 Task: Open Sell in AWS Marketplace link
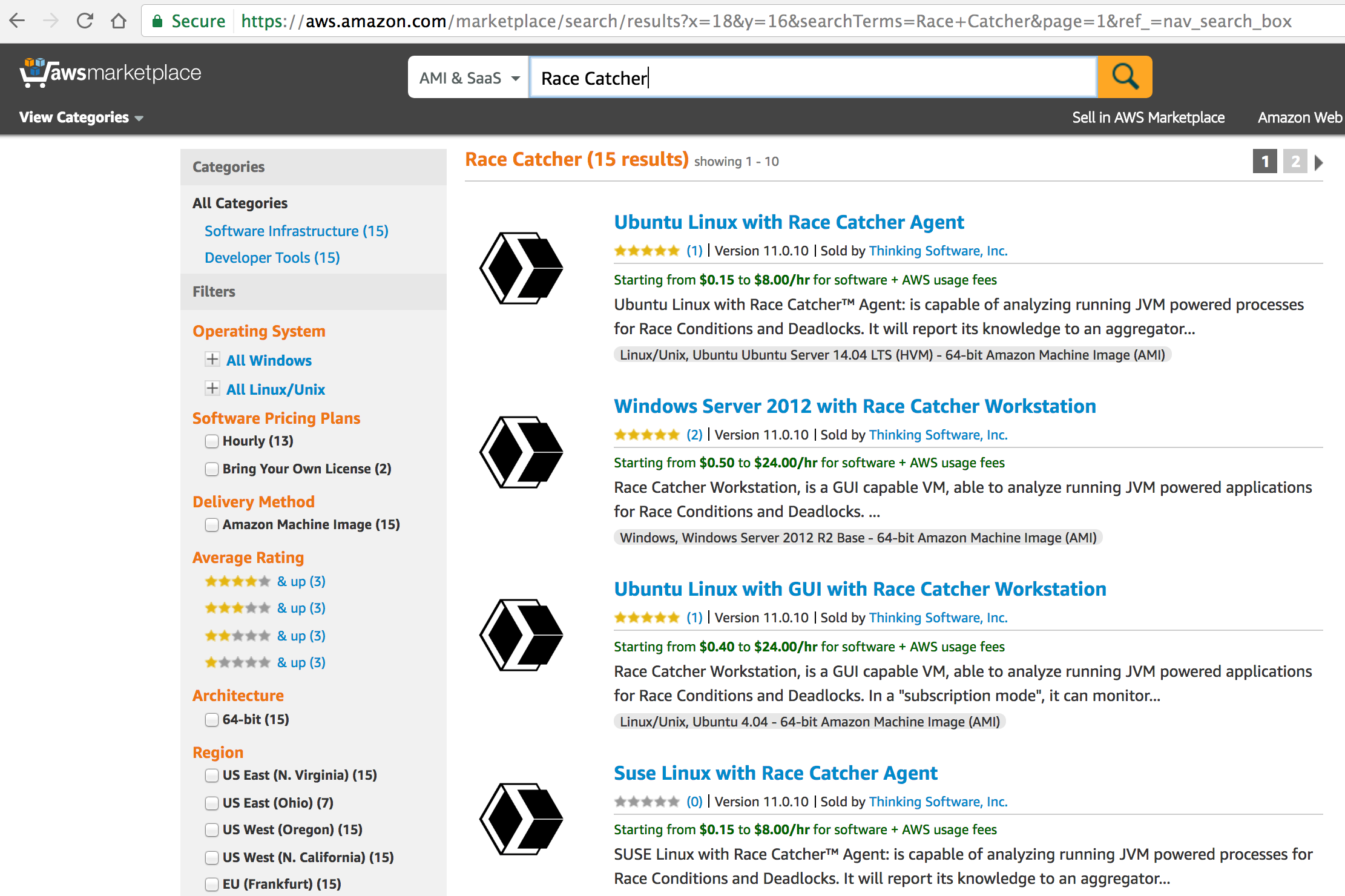click(1148, 117)
